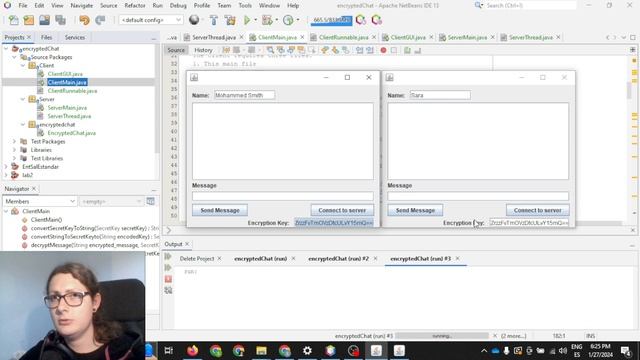Collapse the encryptedChat project node
The height and width of the screenshot is (360, 640).
pyautogui.click(x=6, y=49)
